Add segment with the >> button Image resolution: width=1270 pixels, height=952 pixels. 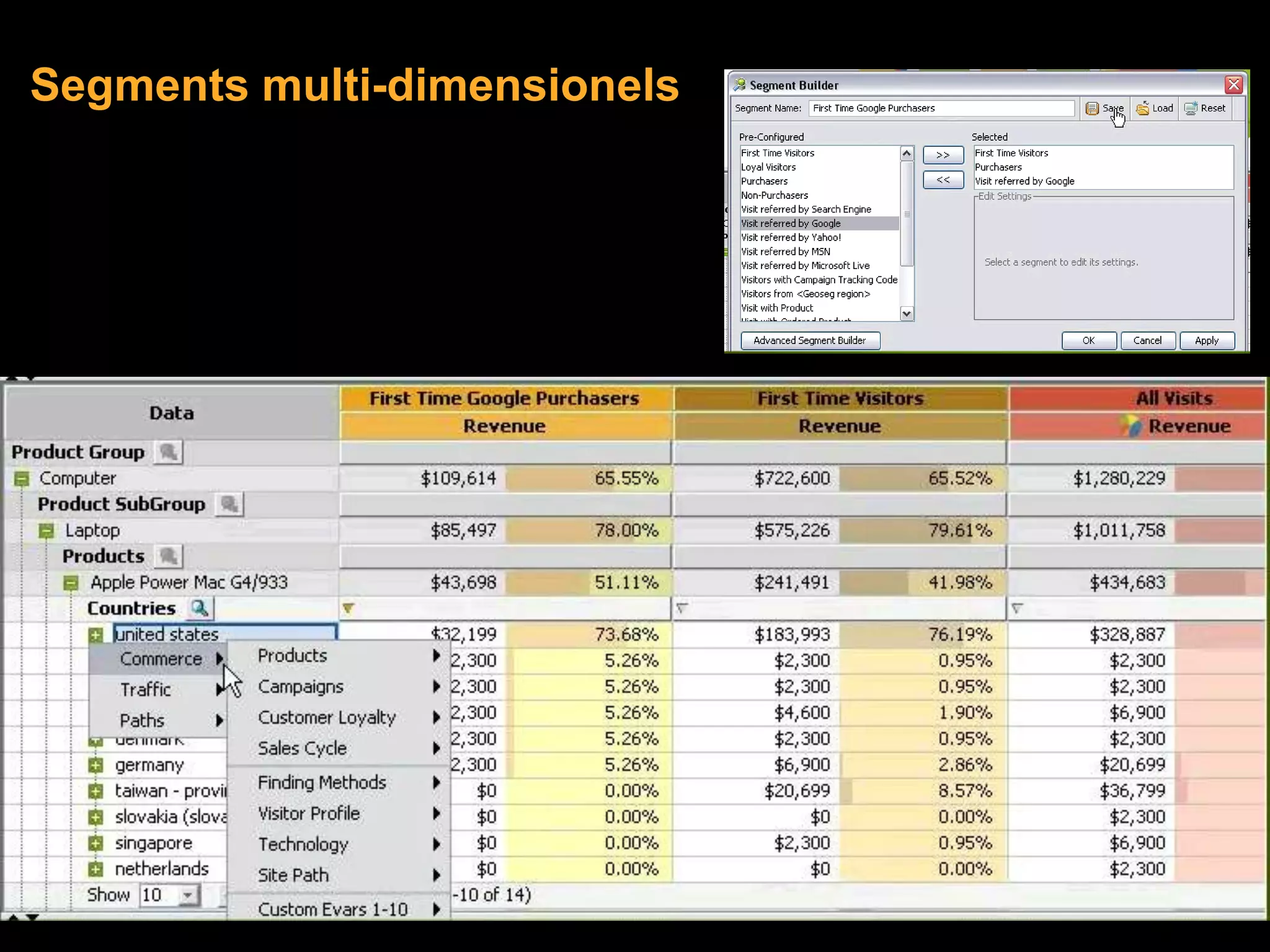pyautogui.click(x=943, y=155)
